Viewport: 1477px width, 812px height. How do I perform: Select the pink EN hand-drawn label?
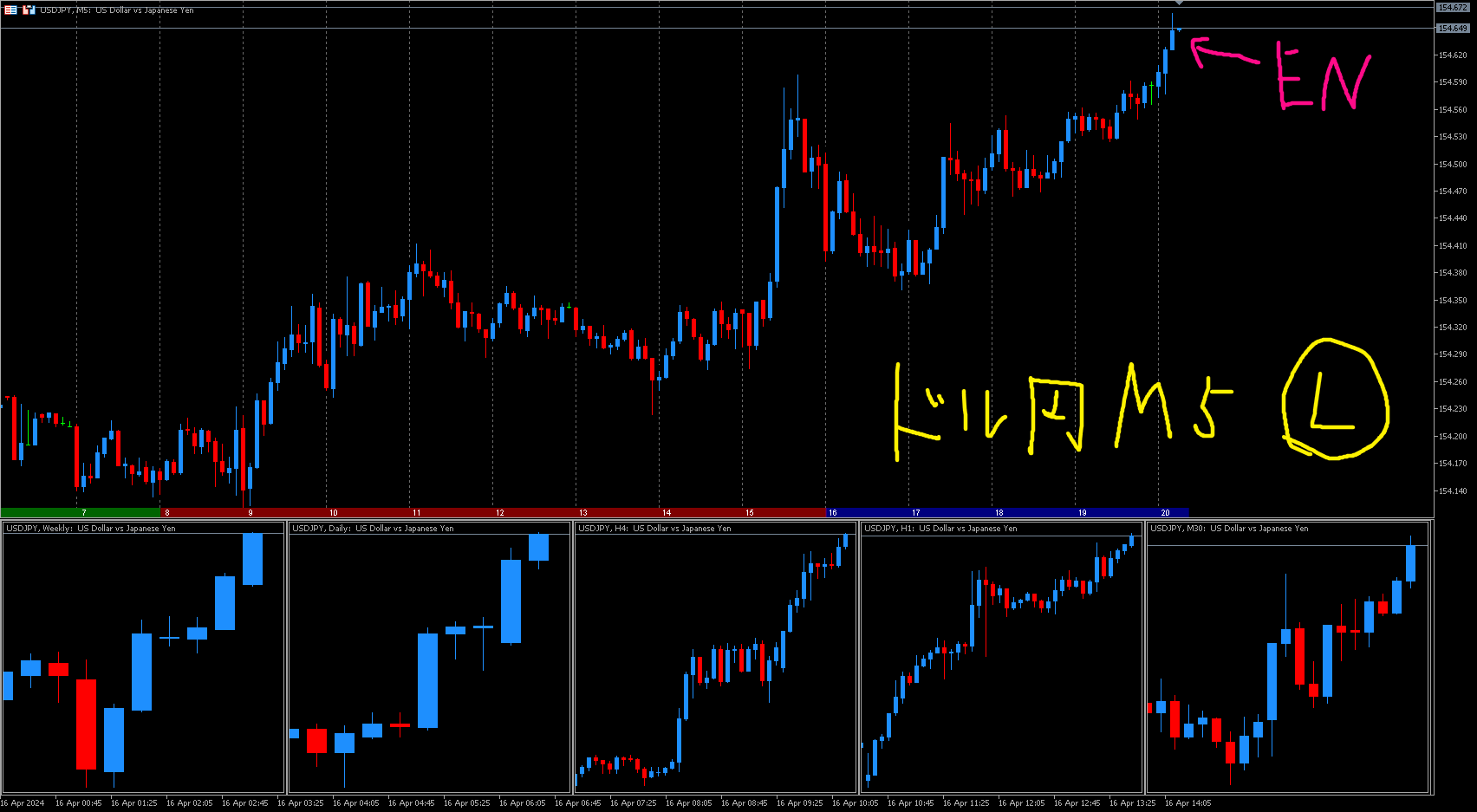(x=1322, y=80)
